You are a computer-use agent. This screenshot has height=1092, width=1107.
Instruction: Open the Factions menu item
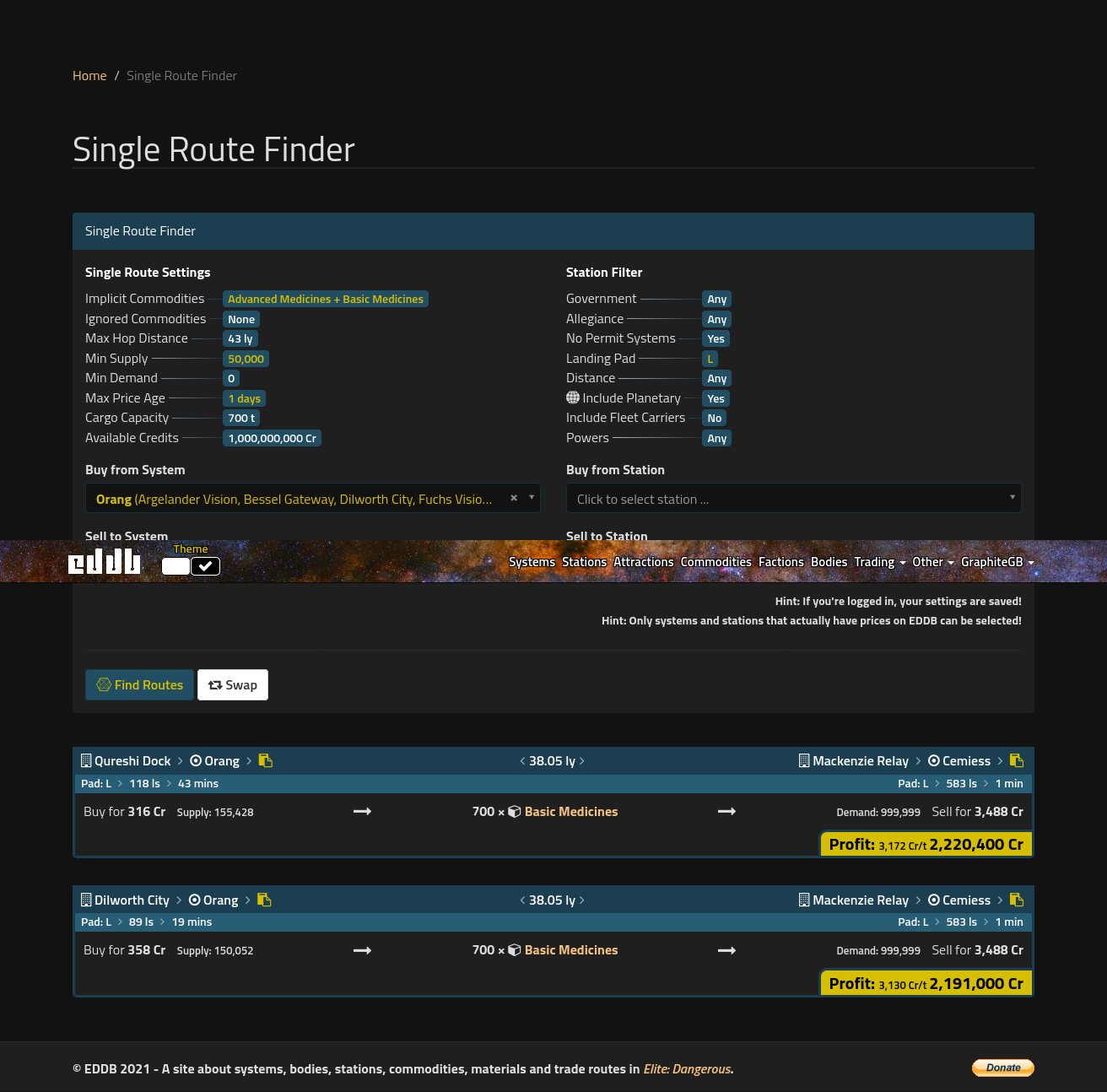coord(781,562)
